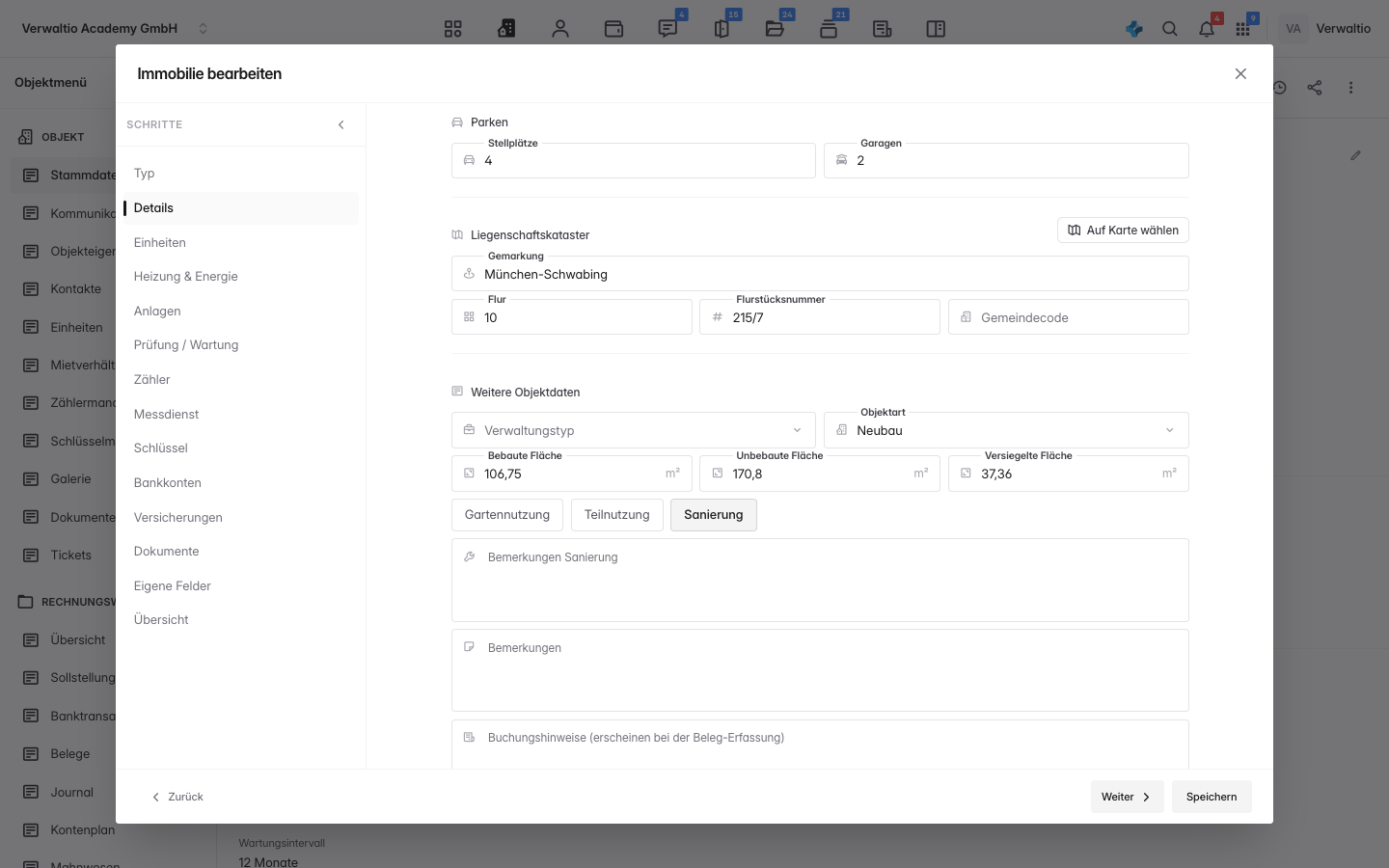Open the search magnifier in the top bar

[x=1170, y=29]
